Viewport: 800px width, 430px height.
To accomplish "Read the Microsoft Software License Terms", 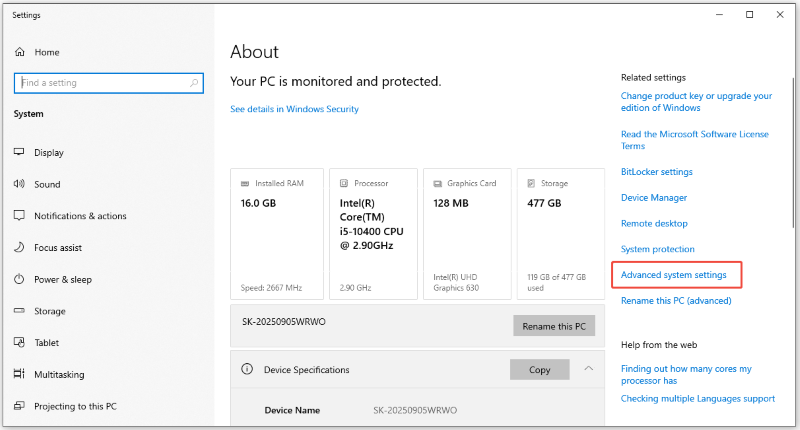I will point(695,140).
